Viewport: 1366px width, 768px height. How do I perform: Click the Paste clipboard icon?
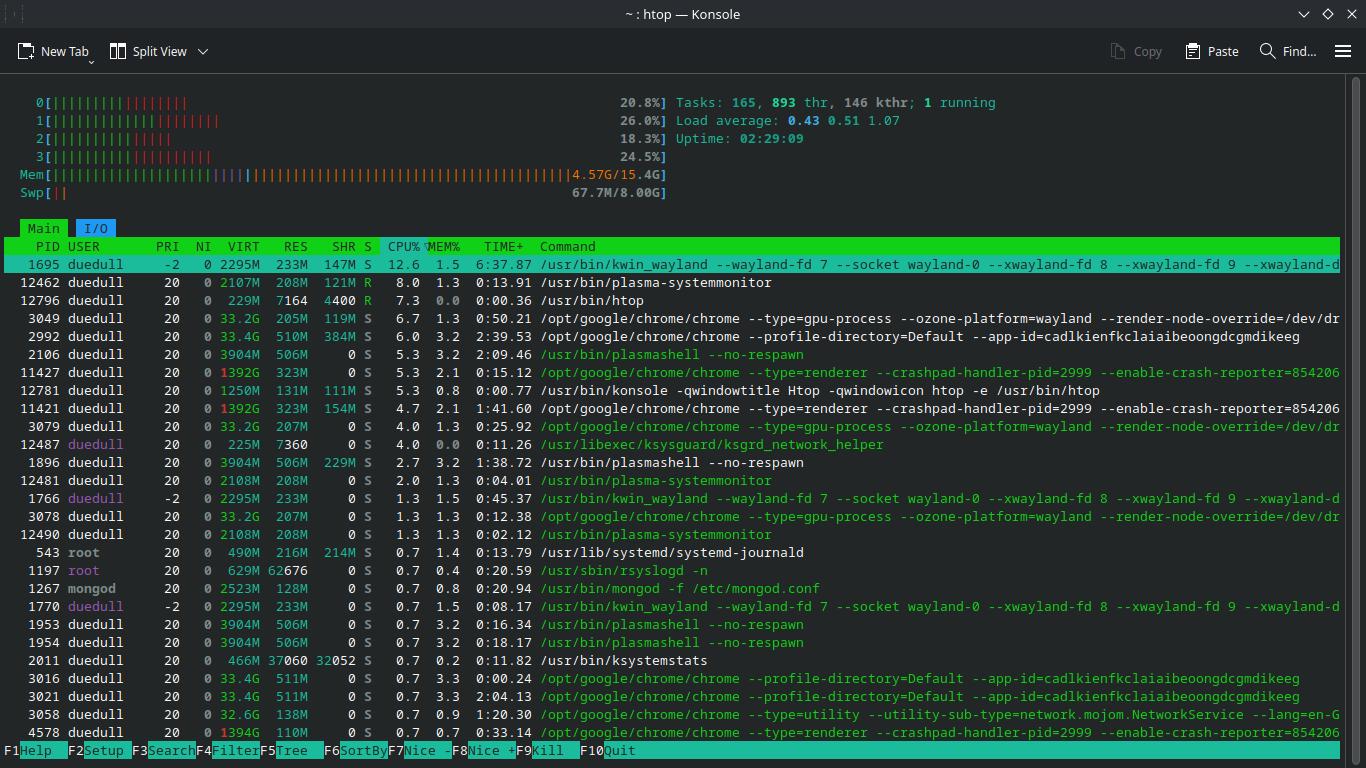[1193, 51]
